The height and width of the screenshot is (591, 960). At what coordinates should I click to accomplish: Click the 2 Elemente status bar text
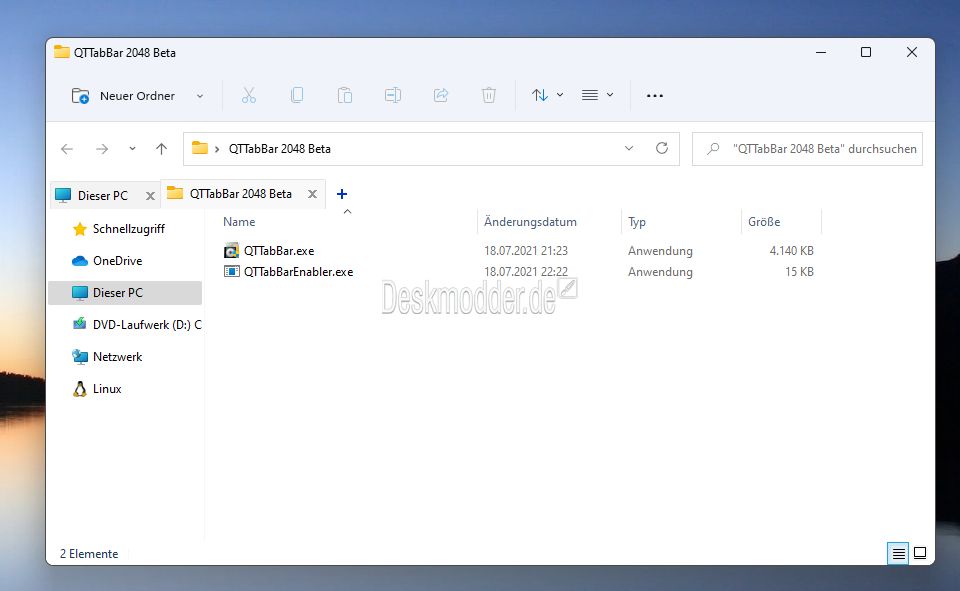89,554
